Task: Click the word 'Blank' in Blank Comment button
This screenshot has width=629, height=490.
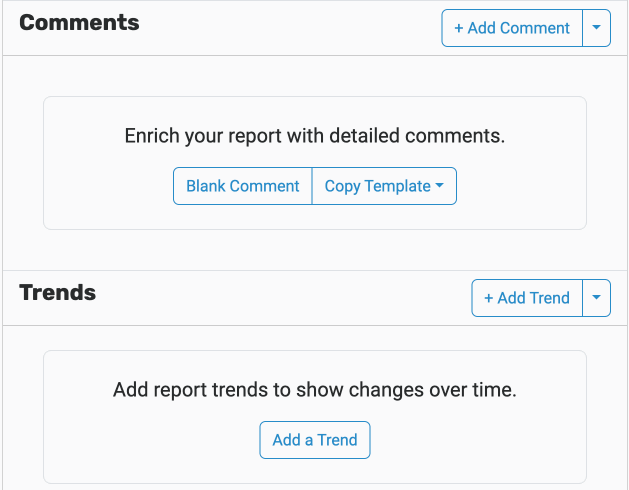Action: (206, 186)
